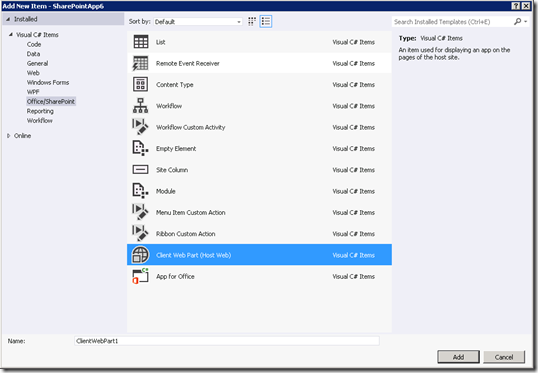Select the Reporting category
The width and height of the screenshot is (538, 373).
point(40,111)
